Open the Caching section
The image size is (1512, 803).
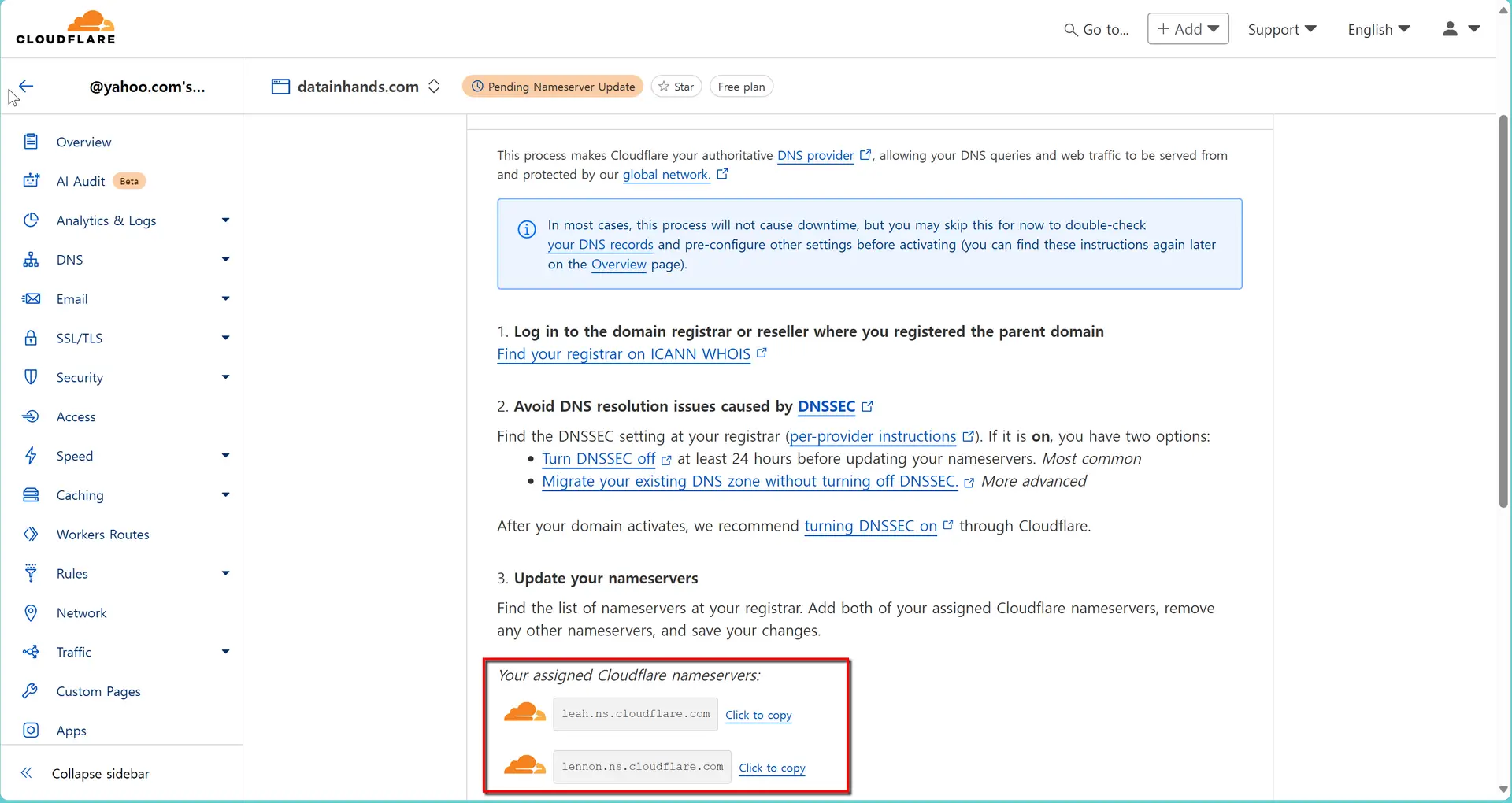[x=81, y=495]
